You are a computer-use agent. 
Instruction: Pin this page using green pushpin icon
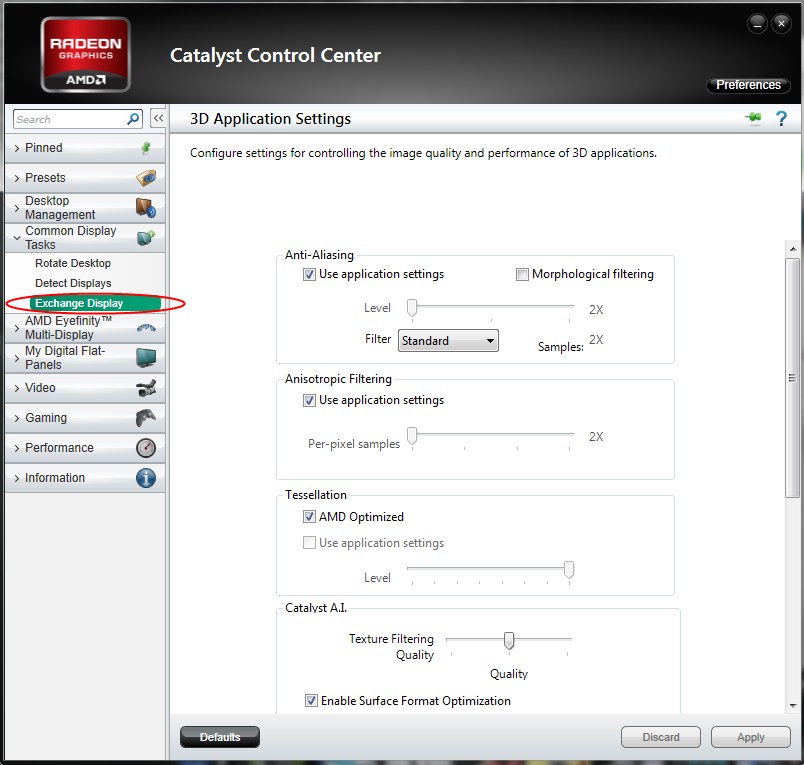coord(754,118)
